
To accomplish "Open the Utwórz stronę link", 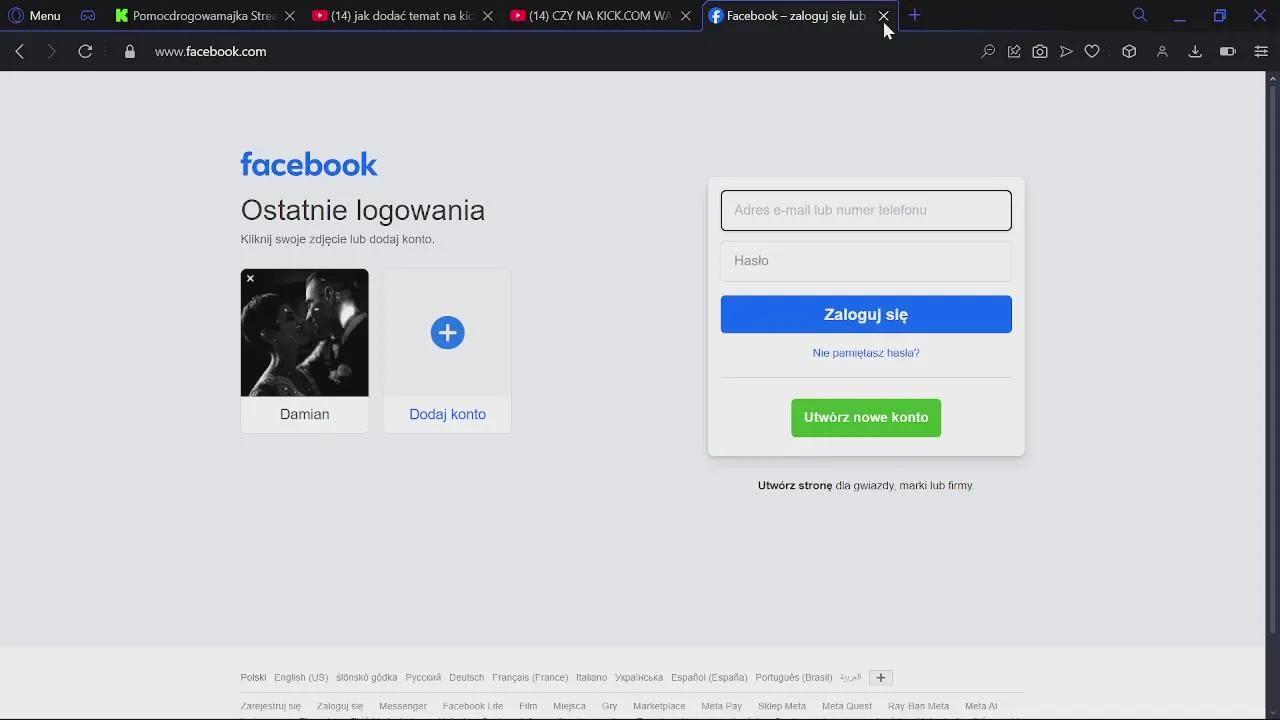I will coord(795,485).
